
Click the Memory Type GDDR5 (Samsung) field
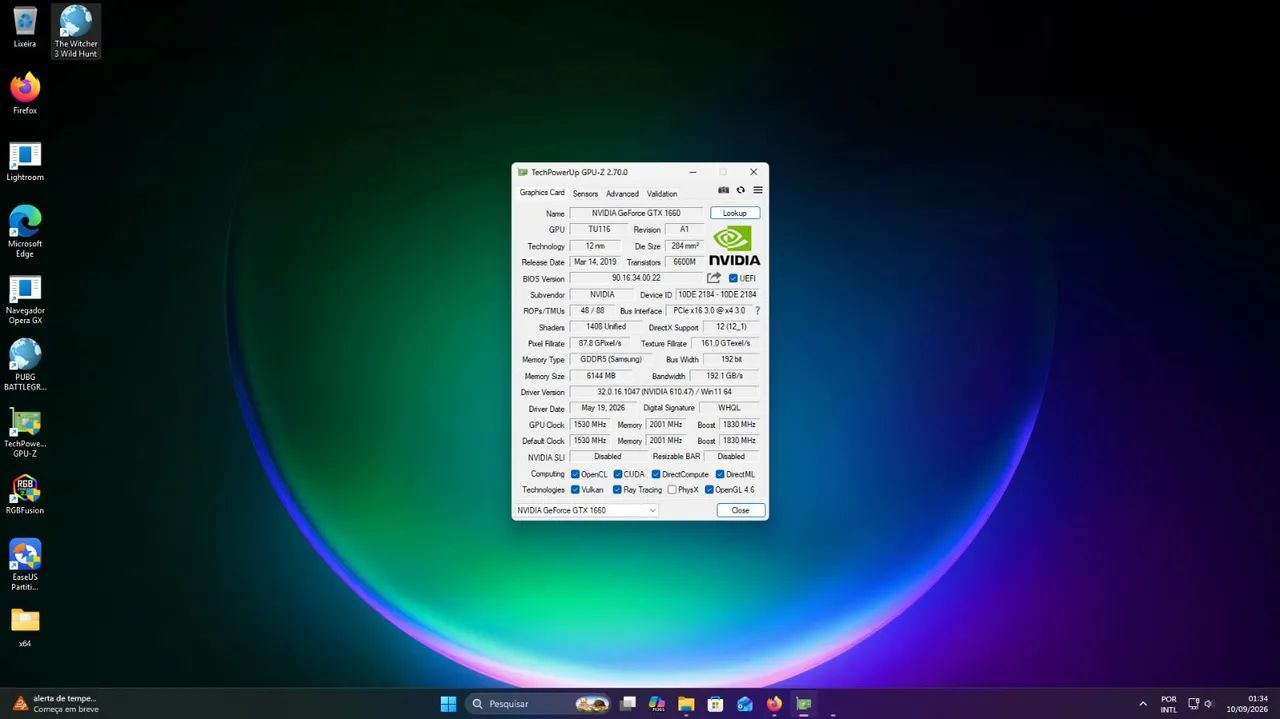pyautogui.click(x=611, y=359)
